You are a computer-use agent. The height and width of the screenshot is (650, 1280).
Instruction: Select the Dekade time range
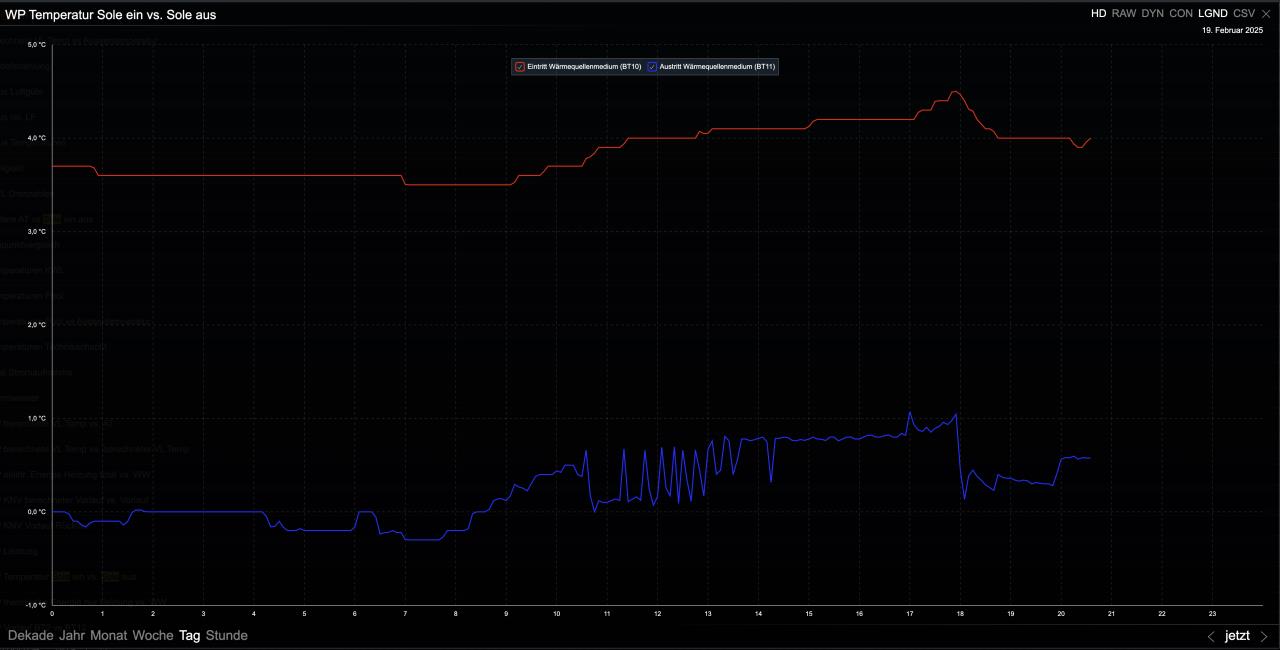[30, 636]
